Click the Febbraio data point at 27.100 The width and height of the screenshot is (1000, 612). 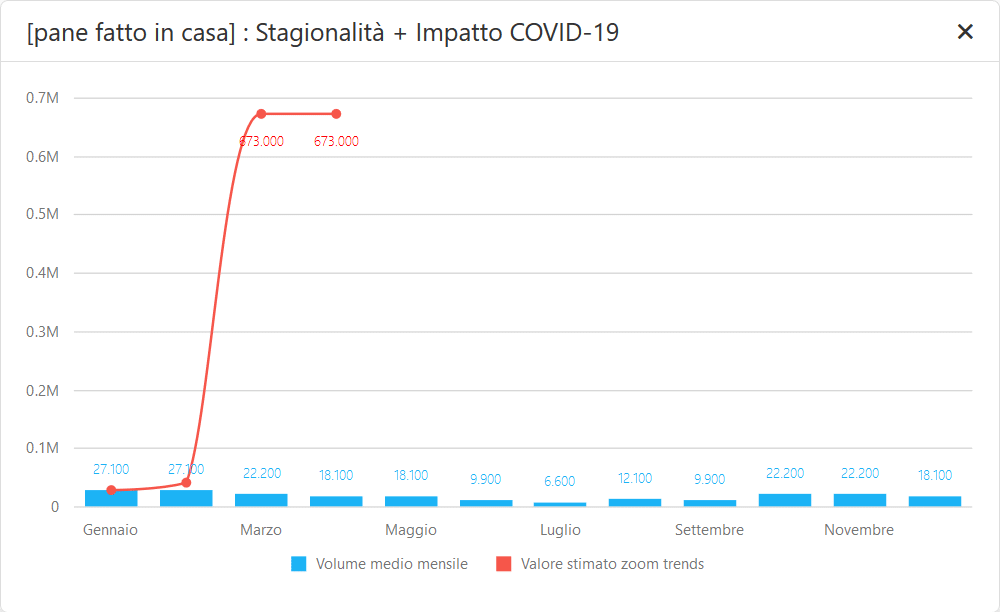click(186, 483)
